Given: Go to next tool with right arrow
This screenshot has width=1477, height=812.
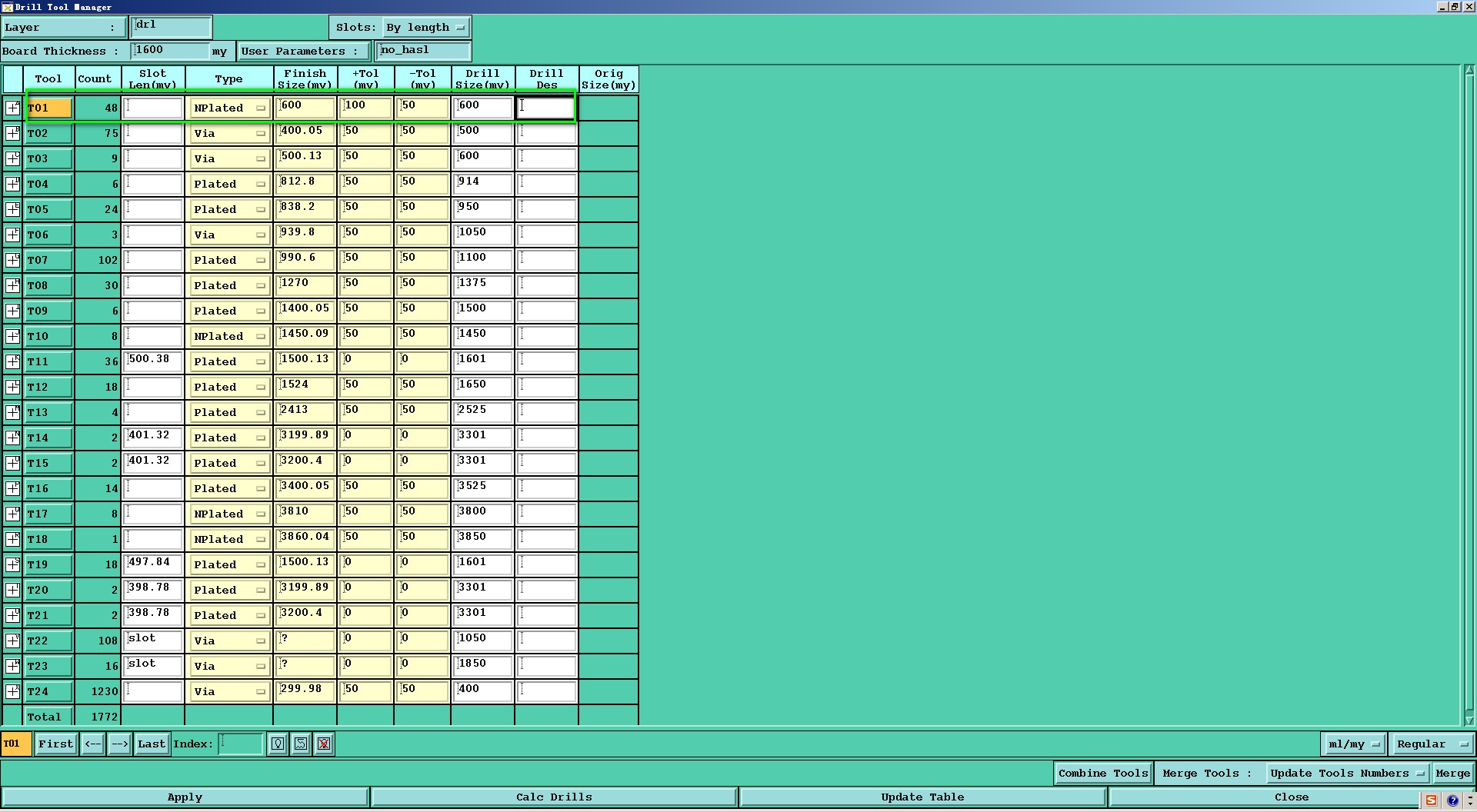Looking at the screenshot, I should click(119, 744).
